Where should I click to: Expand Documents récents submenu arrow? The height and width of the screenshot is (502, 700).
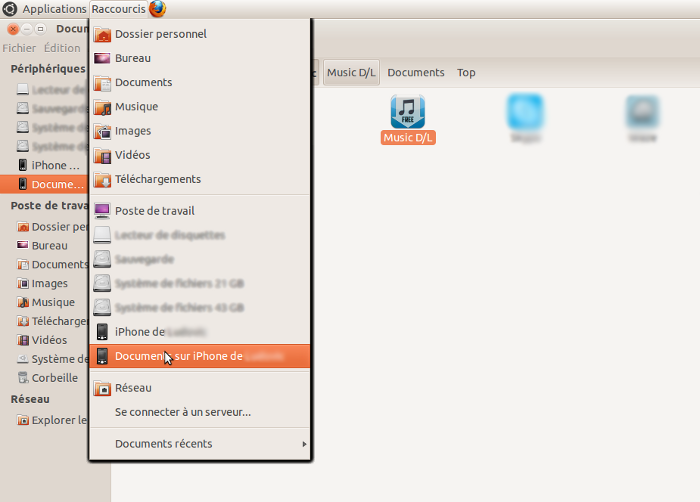[304, 444]
